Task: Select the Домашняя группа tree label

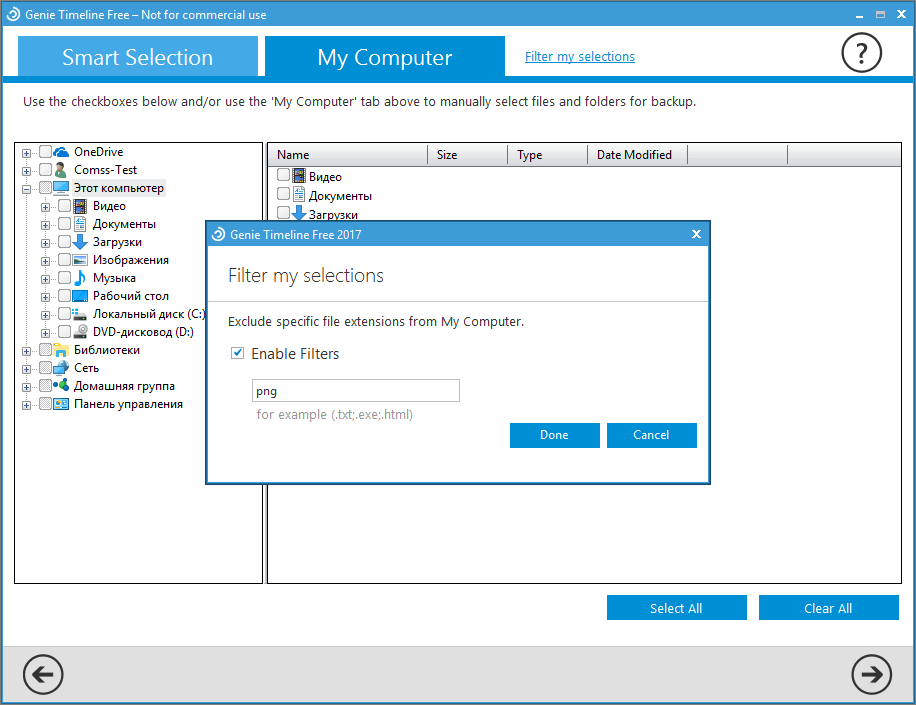Action: point(124,386)
